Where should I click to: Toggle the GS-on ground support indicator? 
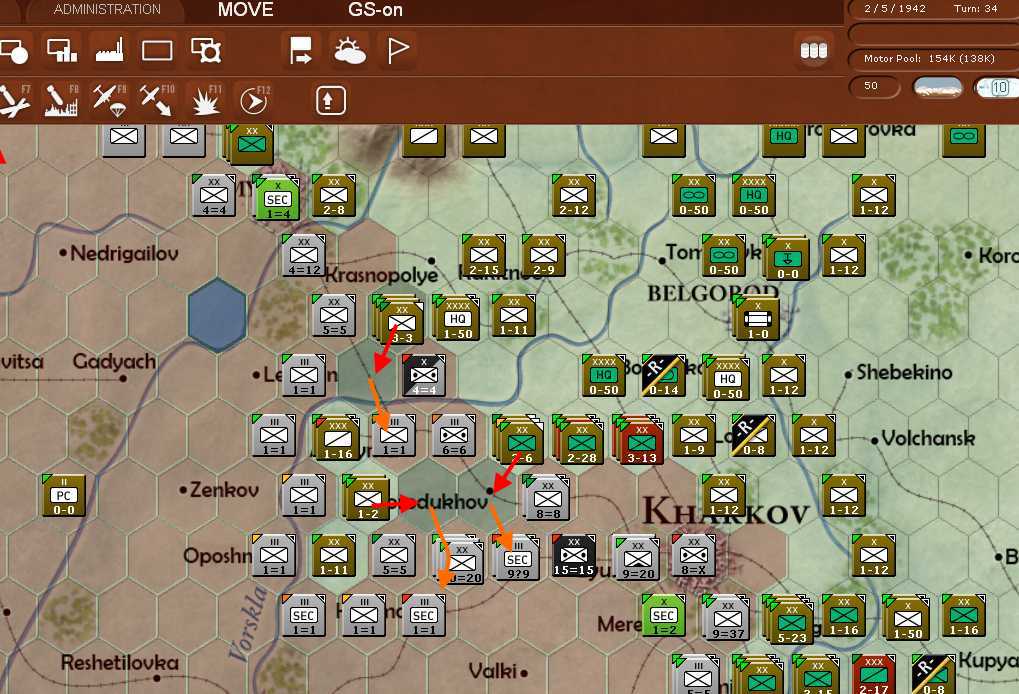[x=375, y=9]
